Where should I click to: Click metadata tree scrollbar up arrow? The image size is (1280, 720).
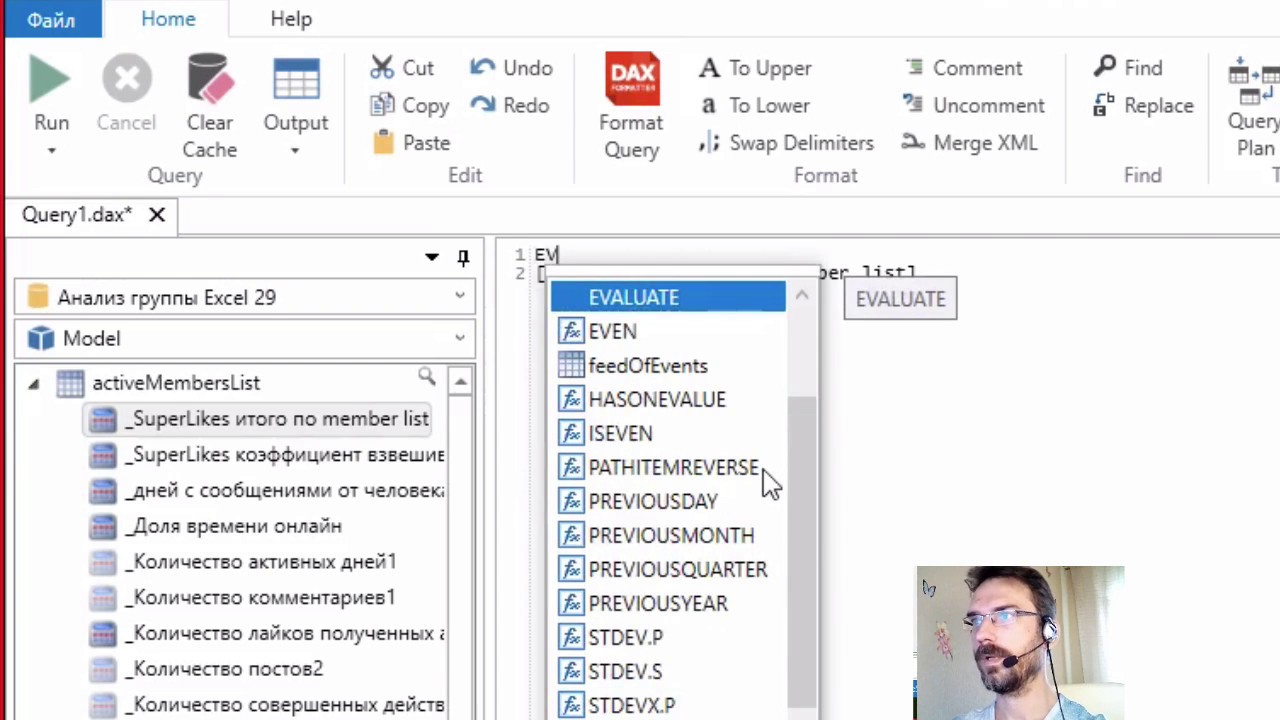click(x=461, y=381)
